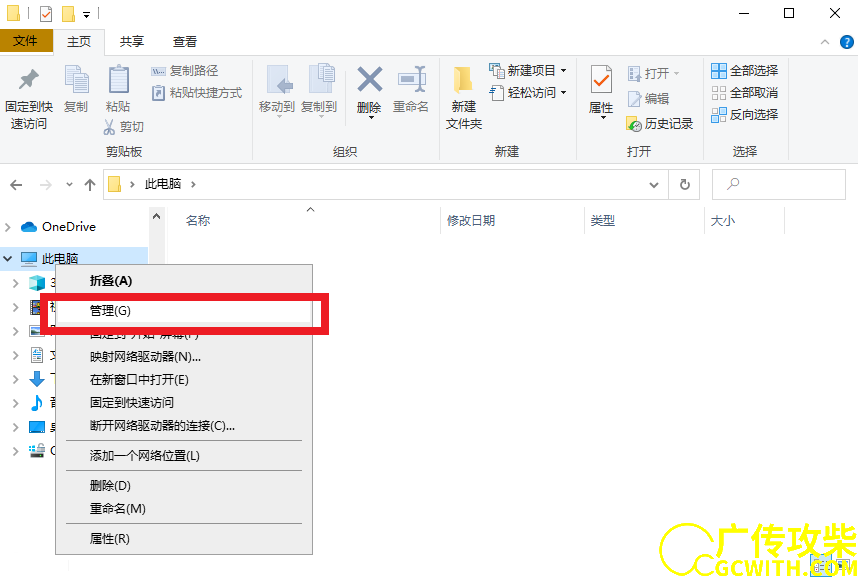Click the Back navigation arrow

tap(16, 185)
